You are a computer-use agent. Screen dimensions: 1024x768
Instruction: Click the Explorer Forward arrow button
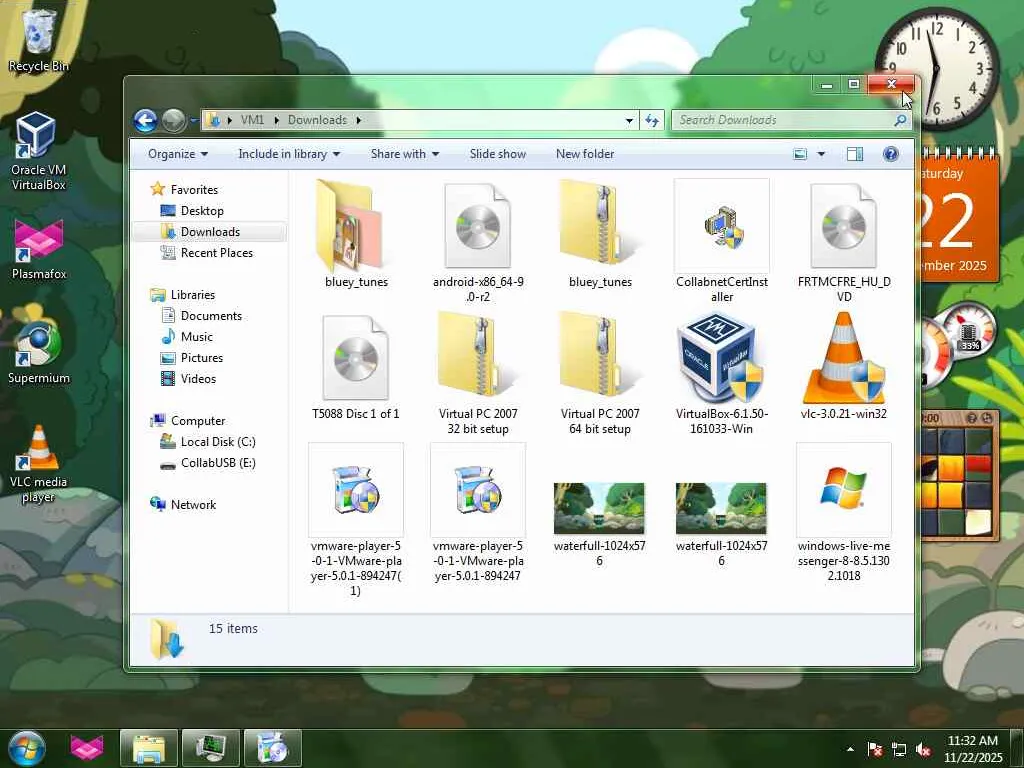(173, 120)
